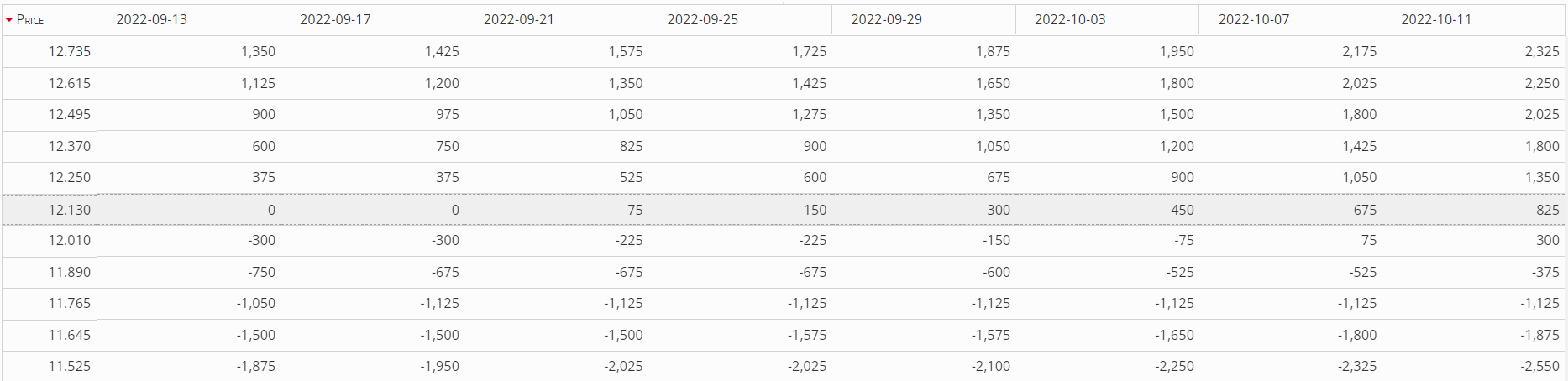
Task: Select the 2022-10-11 column header
Action: coord(1435,20)
